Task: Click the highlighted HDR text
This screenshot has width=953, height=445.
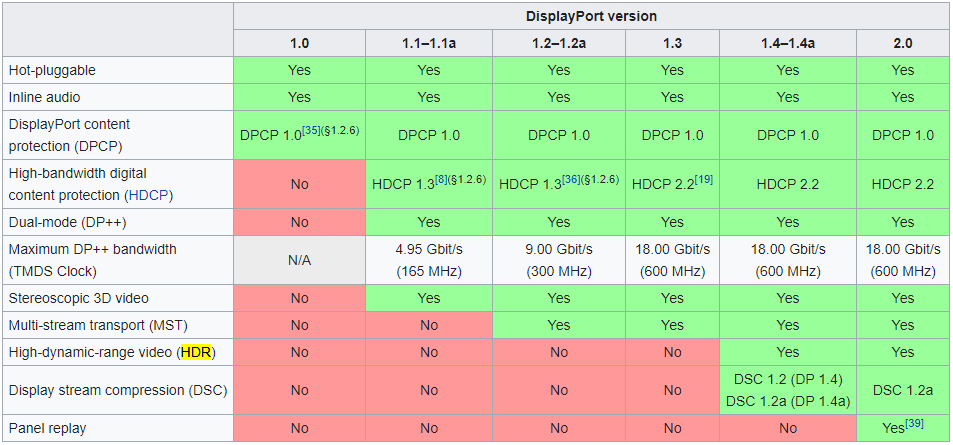Action: pyautogui.click(x=197, y=353)
